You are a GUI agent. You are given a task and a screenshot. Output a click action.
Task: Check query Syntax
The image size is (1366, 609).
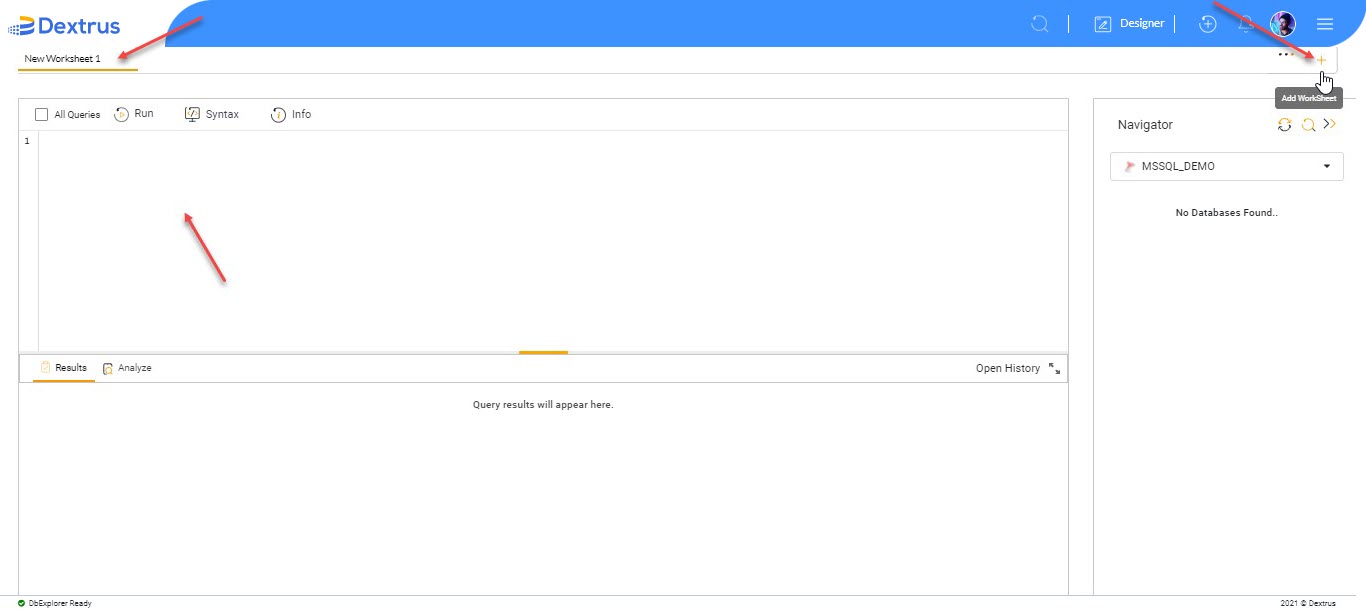click(x=212, y=114)
